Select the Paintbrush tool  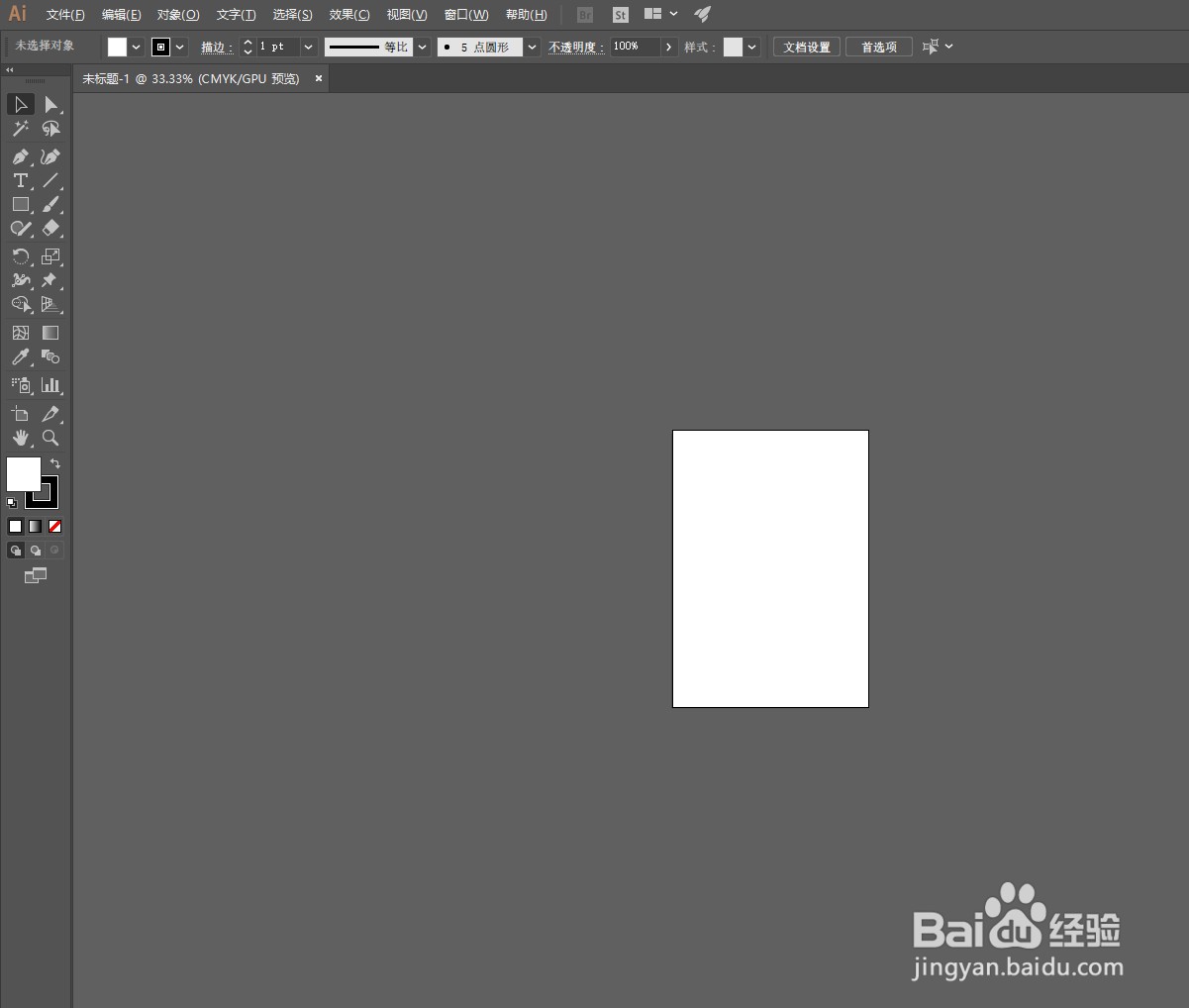50,204
